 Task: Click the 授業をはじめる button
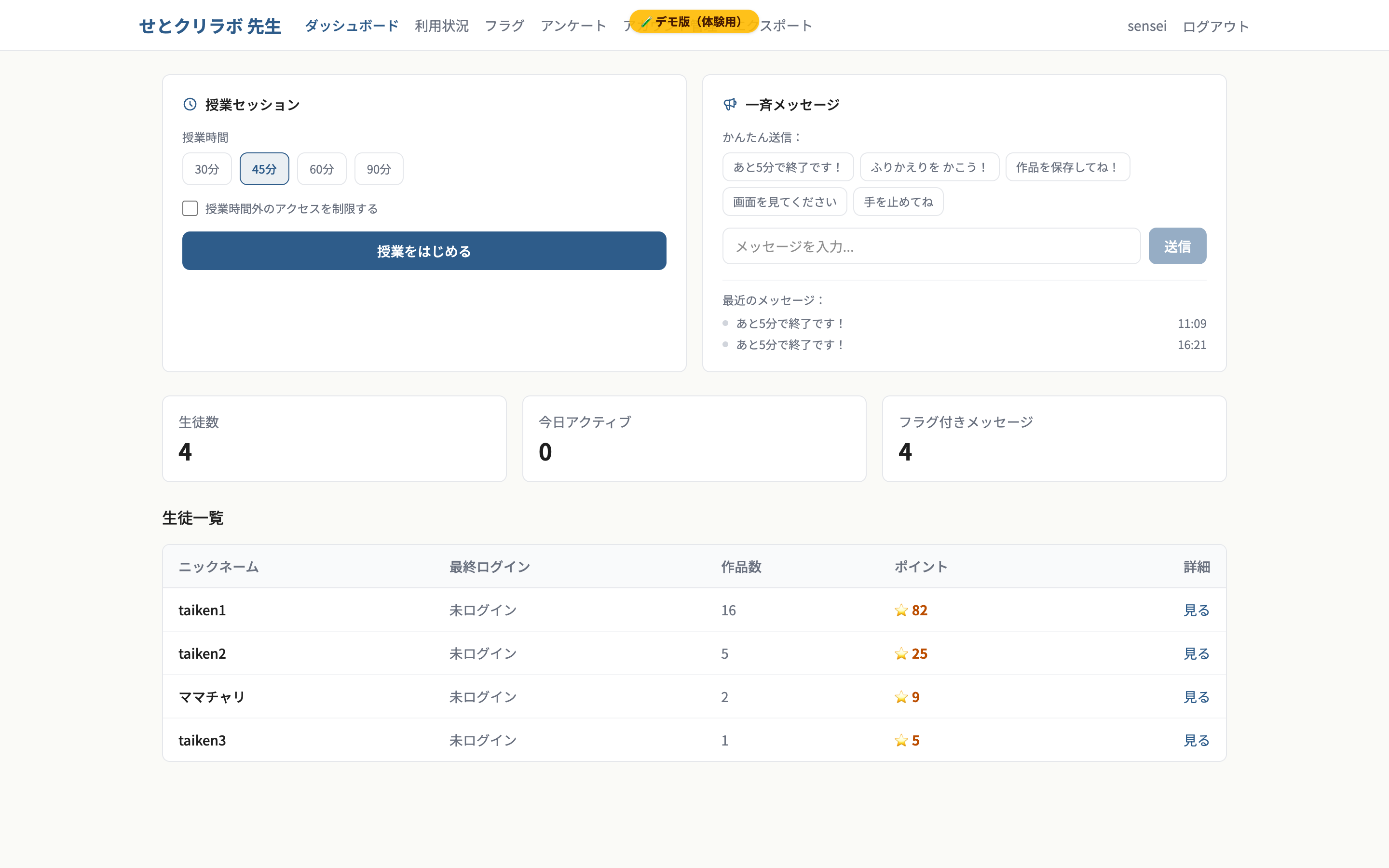click(x=424, y=251)
